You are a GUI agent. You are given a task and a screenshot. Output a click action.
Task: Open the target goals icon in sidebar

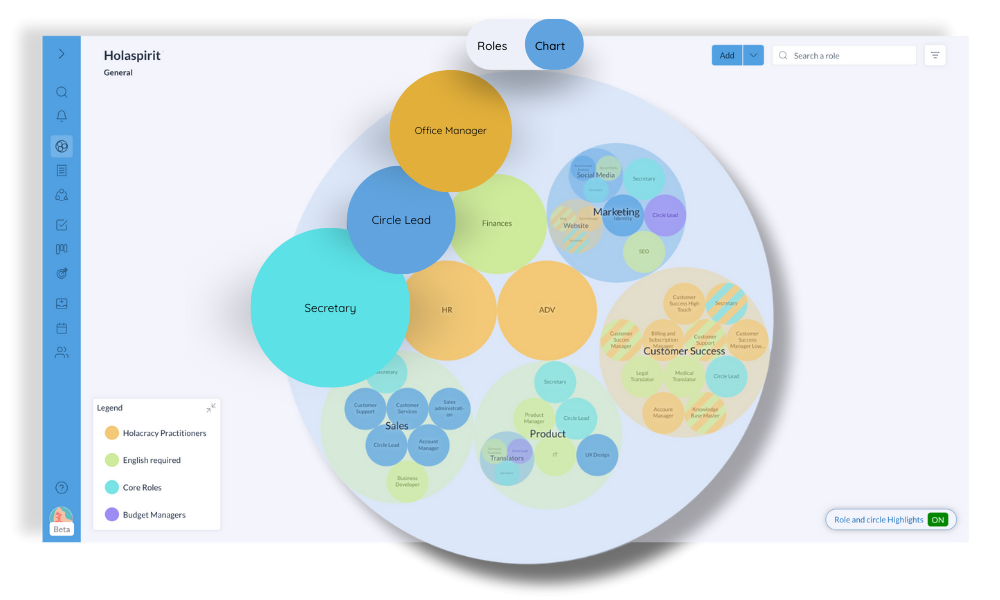pyautogui.click(x=61, y=274)
